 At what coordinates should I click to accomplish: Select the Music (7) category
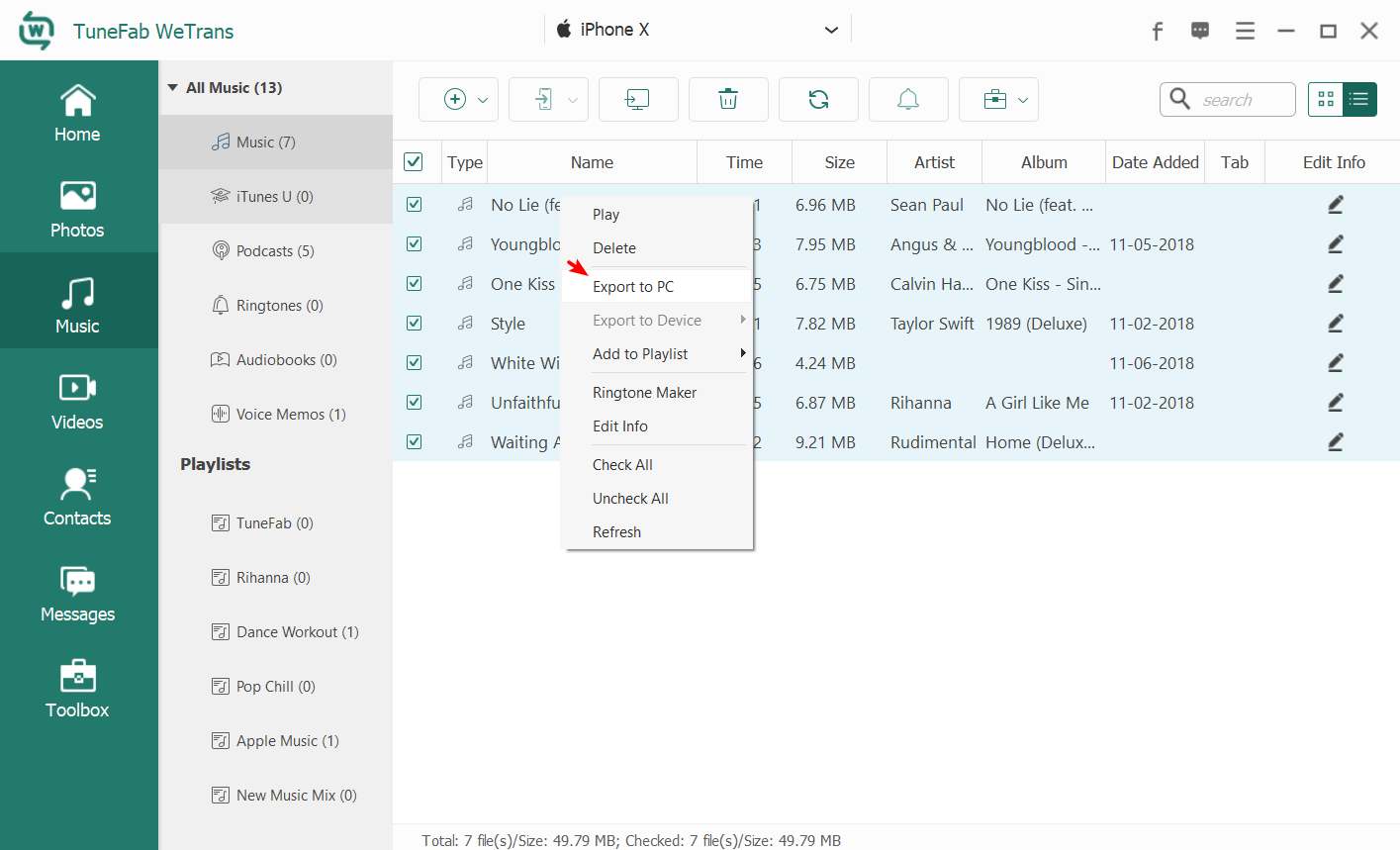(276, 142)
